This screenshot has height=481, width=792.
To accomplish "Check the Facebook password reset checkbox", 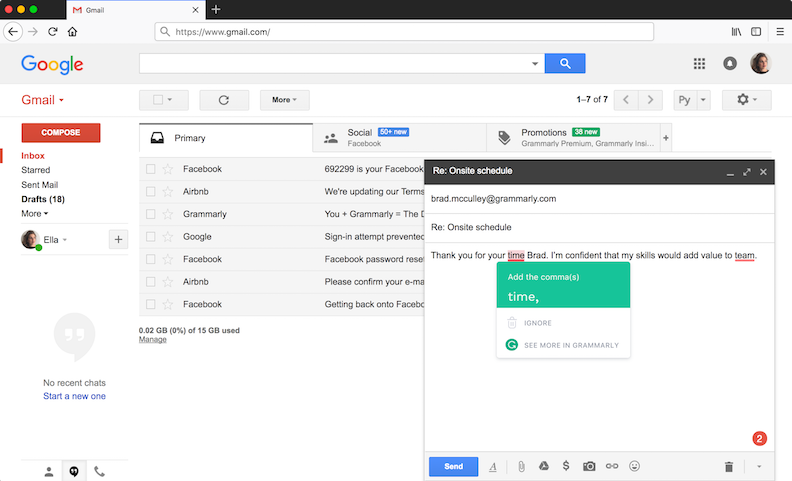I will click(x=151, y=259).
